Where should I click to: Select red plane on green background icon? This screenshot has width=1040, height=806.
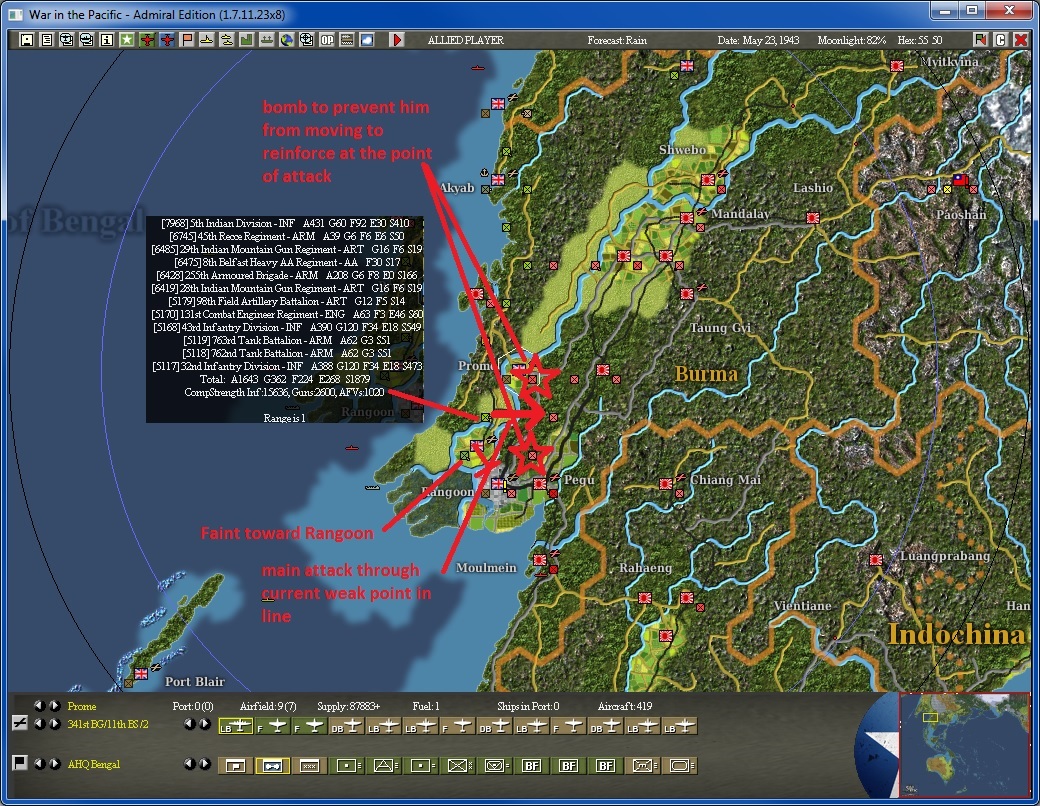[x=147, y=40]
